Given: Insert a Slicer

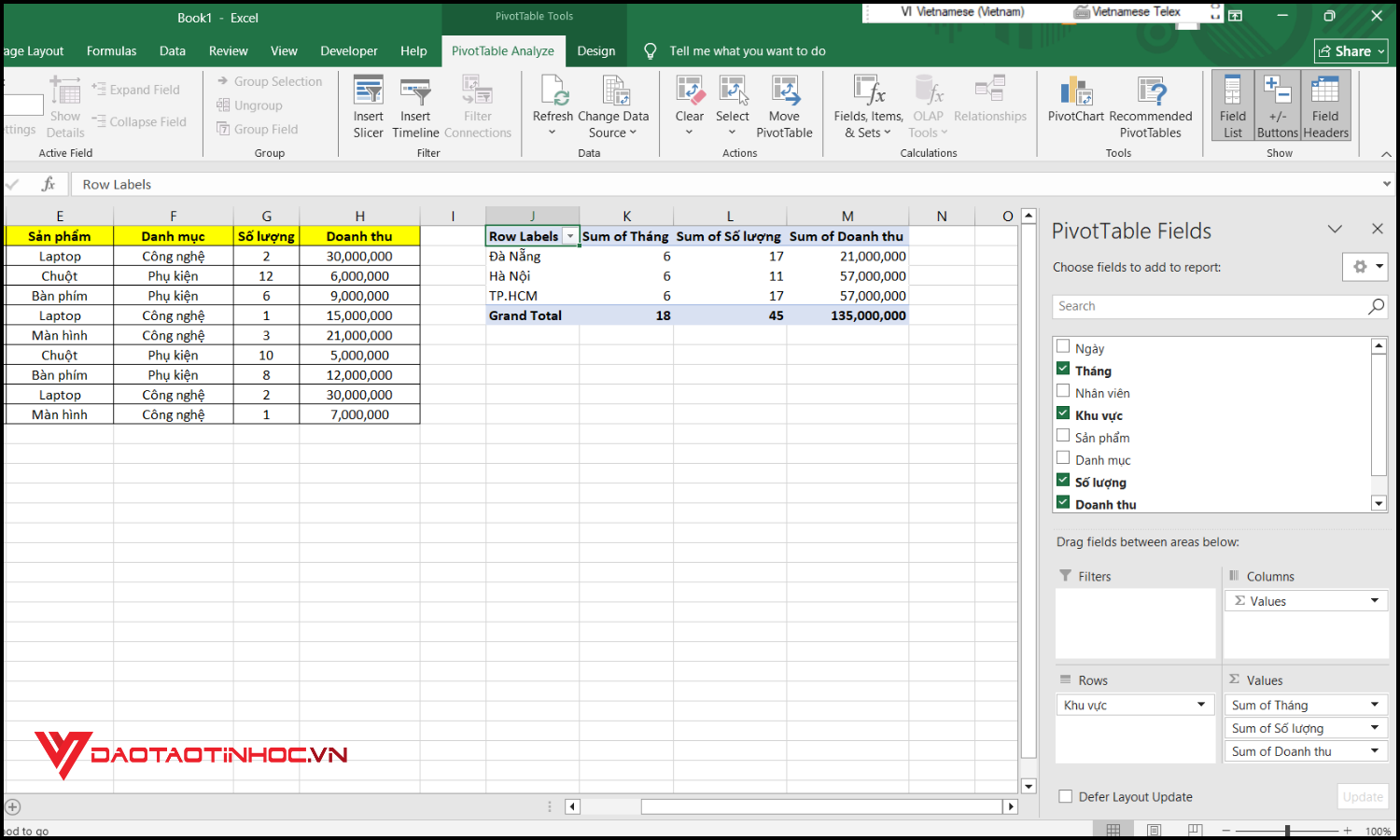Looking at the screenshot, I should click(x=368, y=105).
